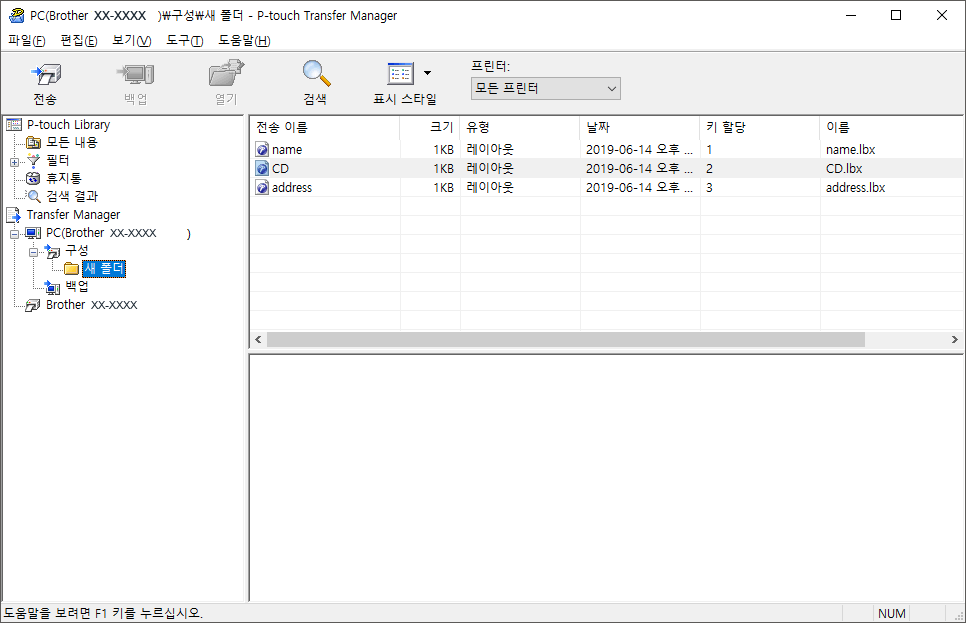Select 검색 결과 in the tree

click(72, 196)
